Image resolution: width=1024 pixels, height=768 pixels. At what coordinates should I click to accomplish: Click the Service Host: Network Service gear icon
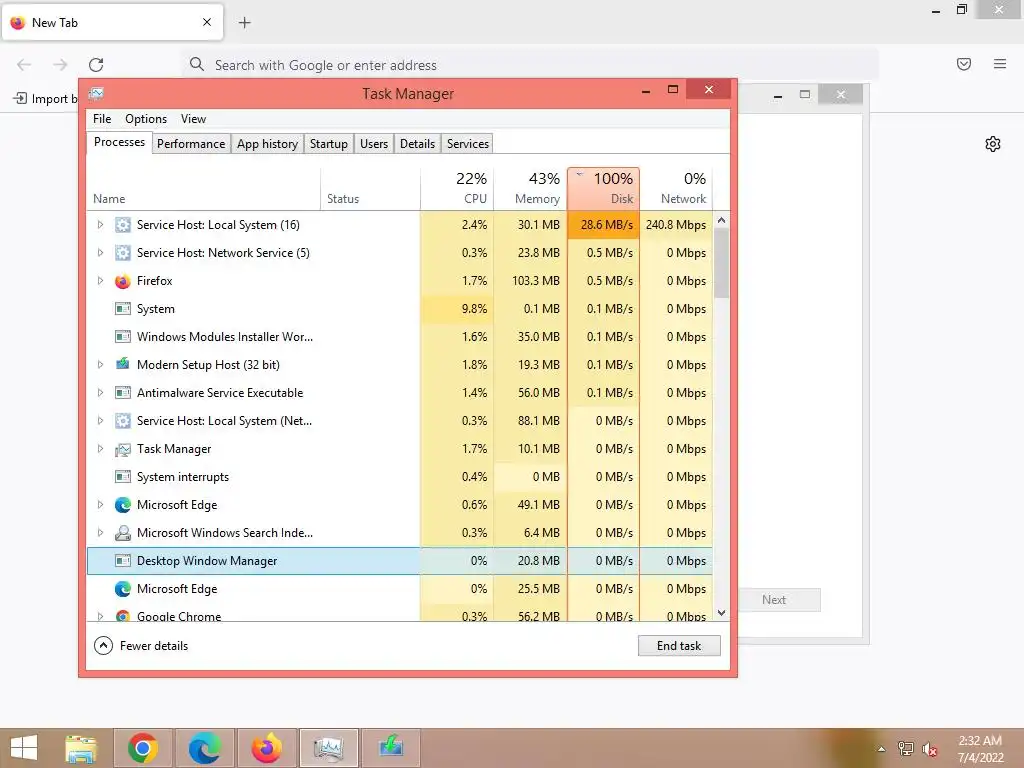(122, 253)
